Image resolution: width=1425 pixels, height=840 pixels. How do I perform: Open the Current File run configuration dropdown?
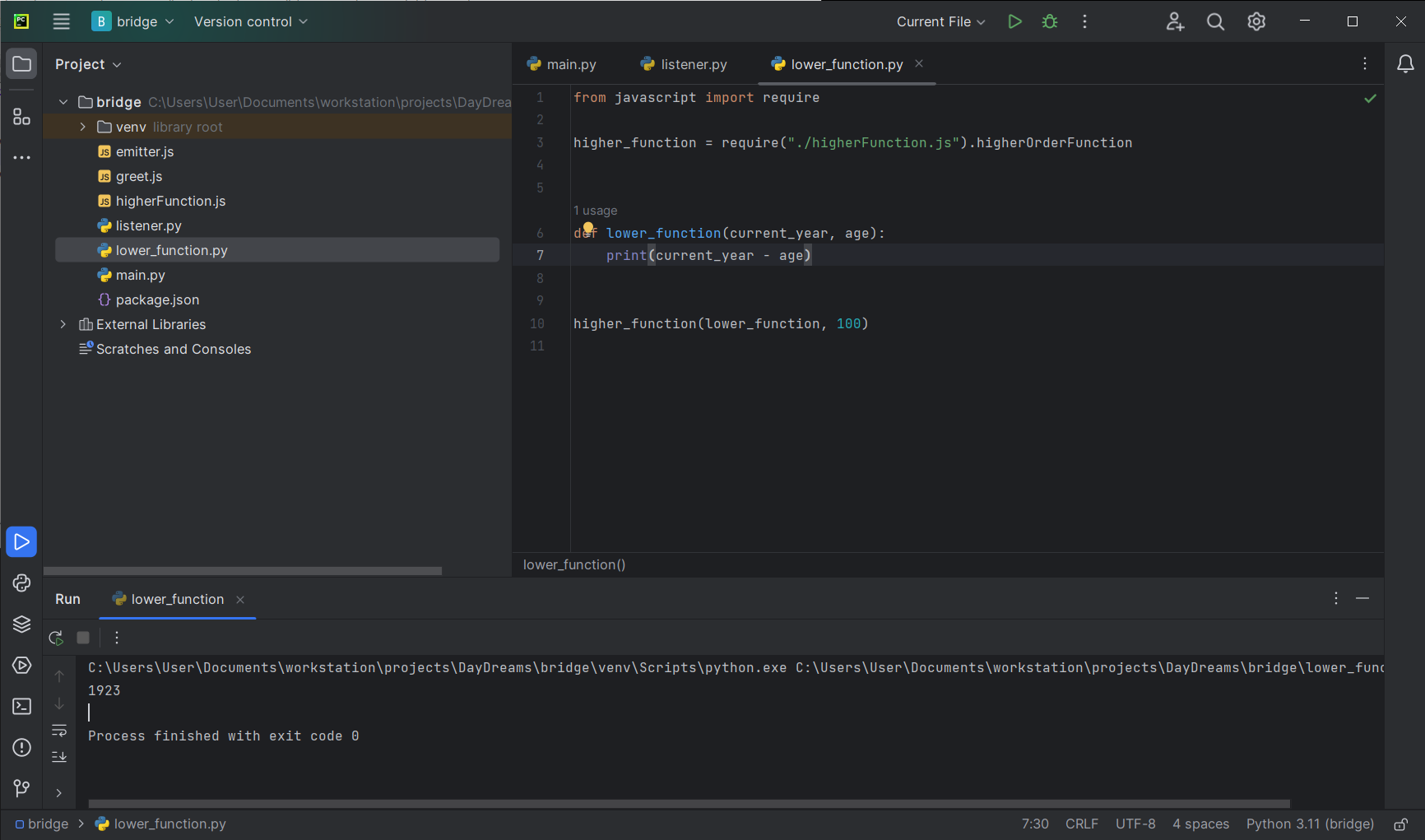[x=940, y=21]
